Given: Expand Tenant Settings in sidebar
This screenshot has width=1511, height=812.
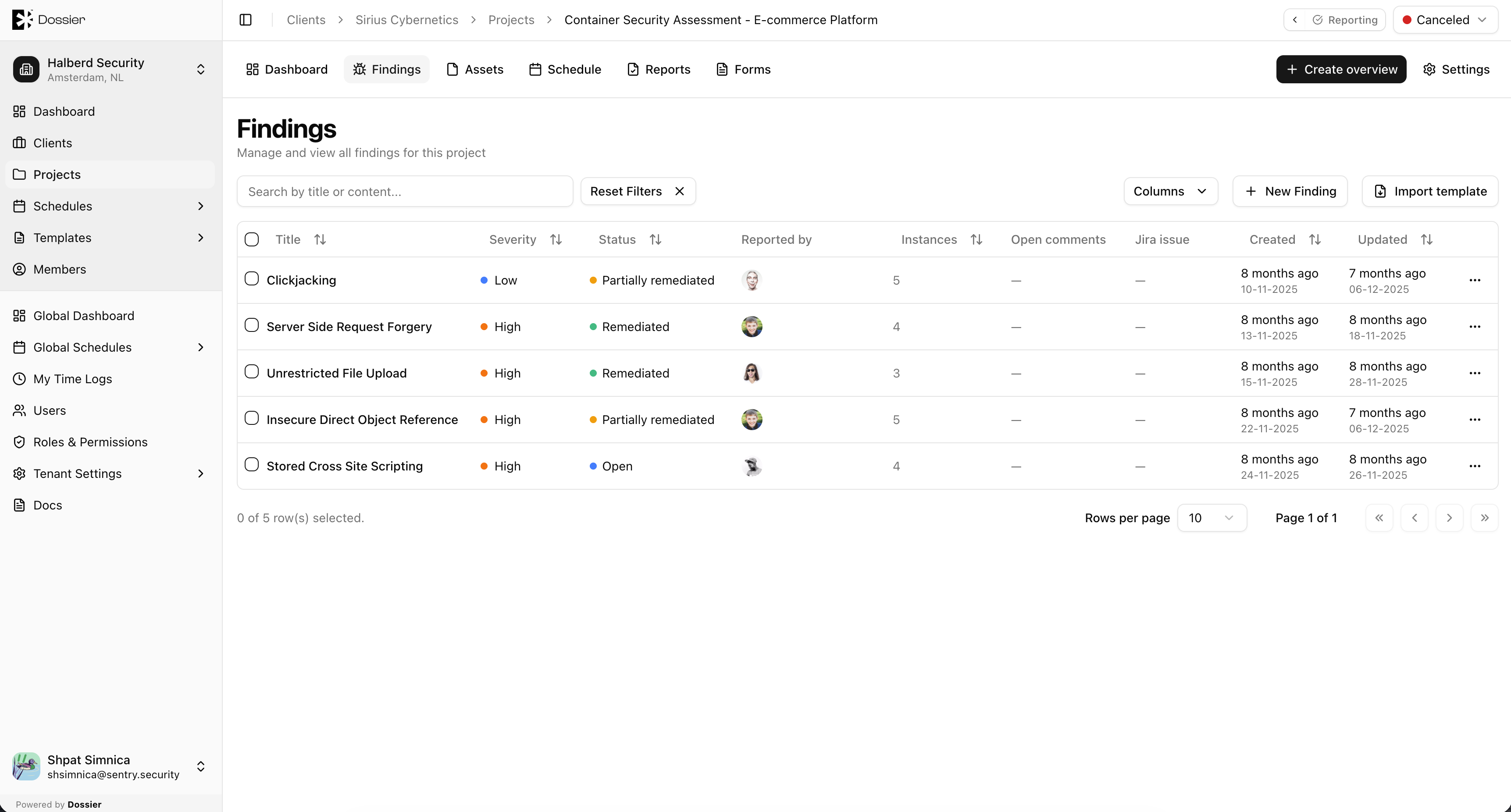Looking at the screenshot, I should coord(201,474).
